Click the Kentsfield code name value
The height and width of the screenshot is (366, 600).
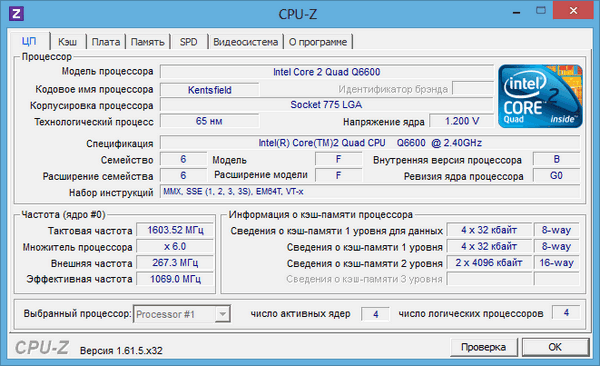tap(210, 90)
